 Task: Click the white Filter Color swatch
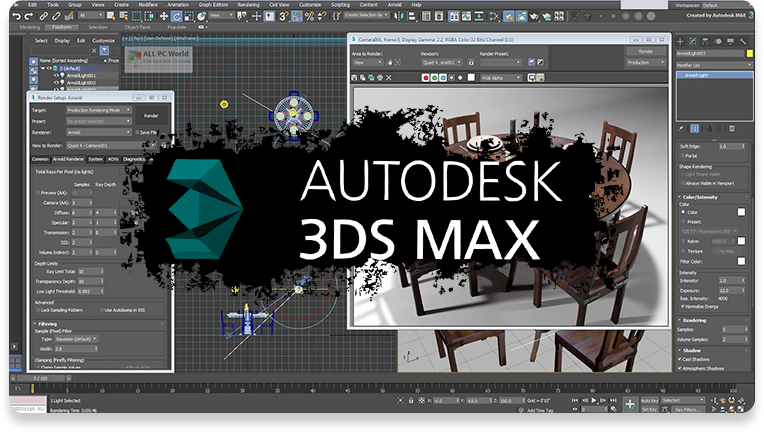point(741,262)
